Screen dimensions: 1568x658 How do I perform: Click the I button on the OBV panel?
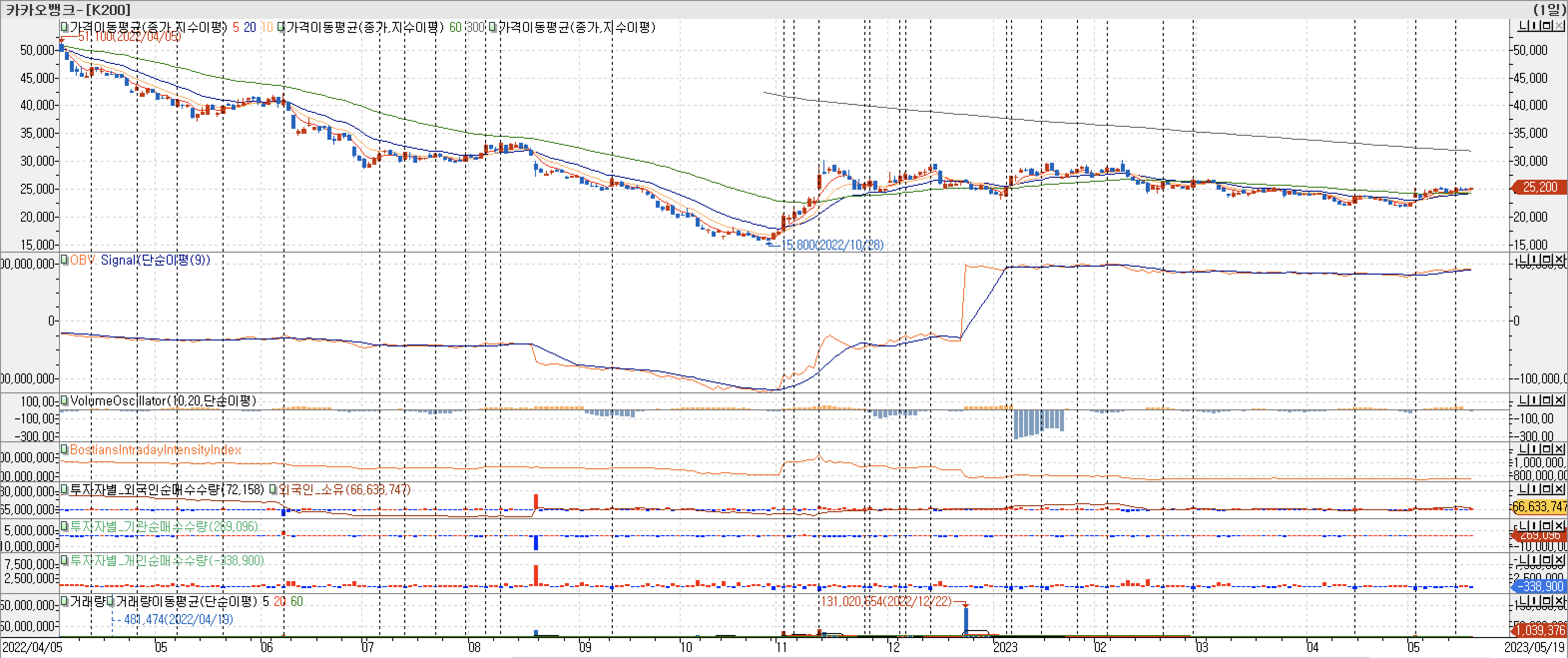pyautogui.click(x=1535, y=259)
